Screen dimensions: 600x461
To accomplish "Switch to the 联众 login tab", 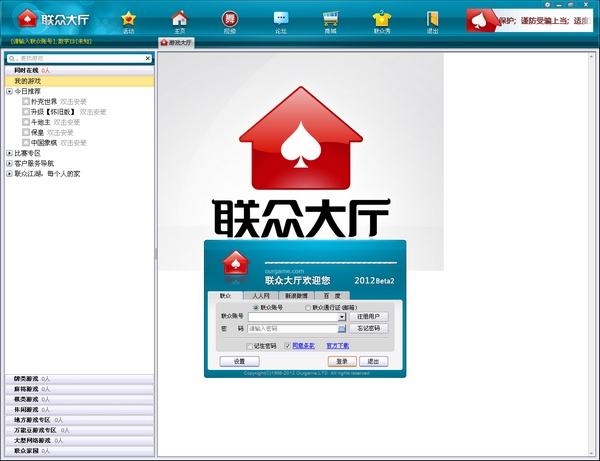I will (x=225, y=296).
